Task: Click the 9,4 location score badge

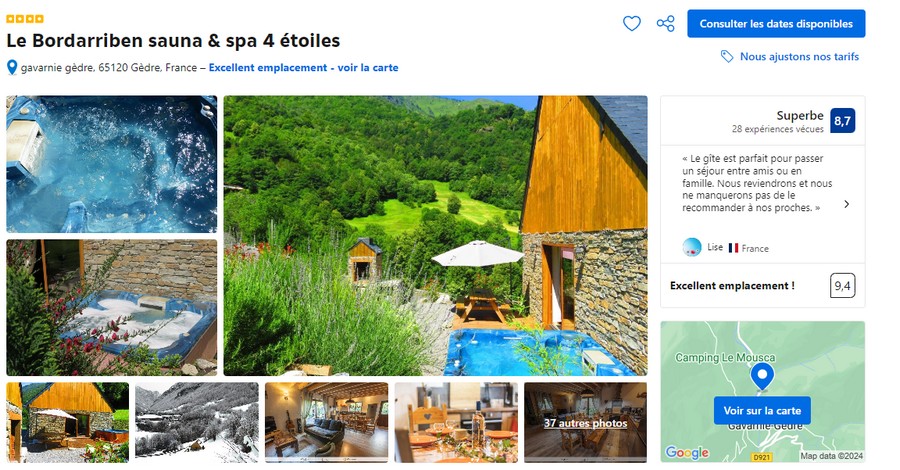Action: [x=842, y=285]
